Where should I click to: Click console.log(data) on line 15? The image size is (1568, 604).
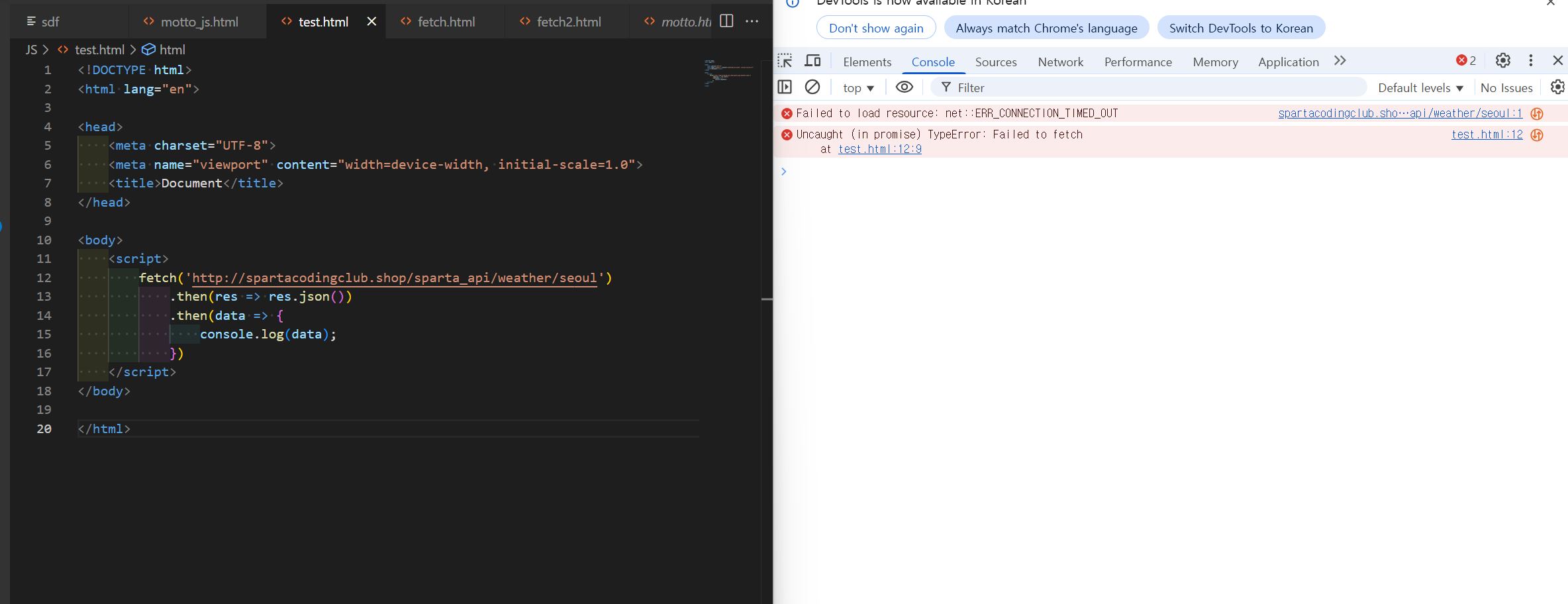(x=268, y=334)
